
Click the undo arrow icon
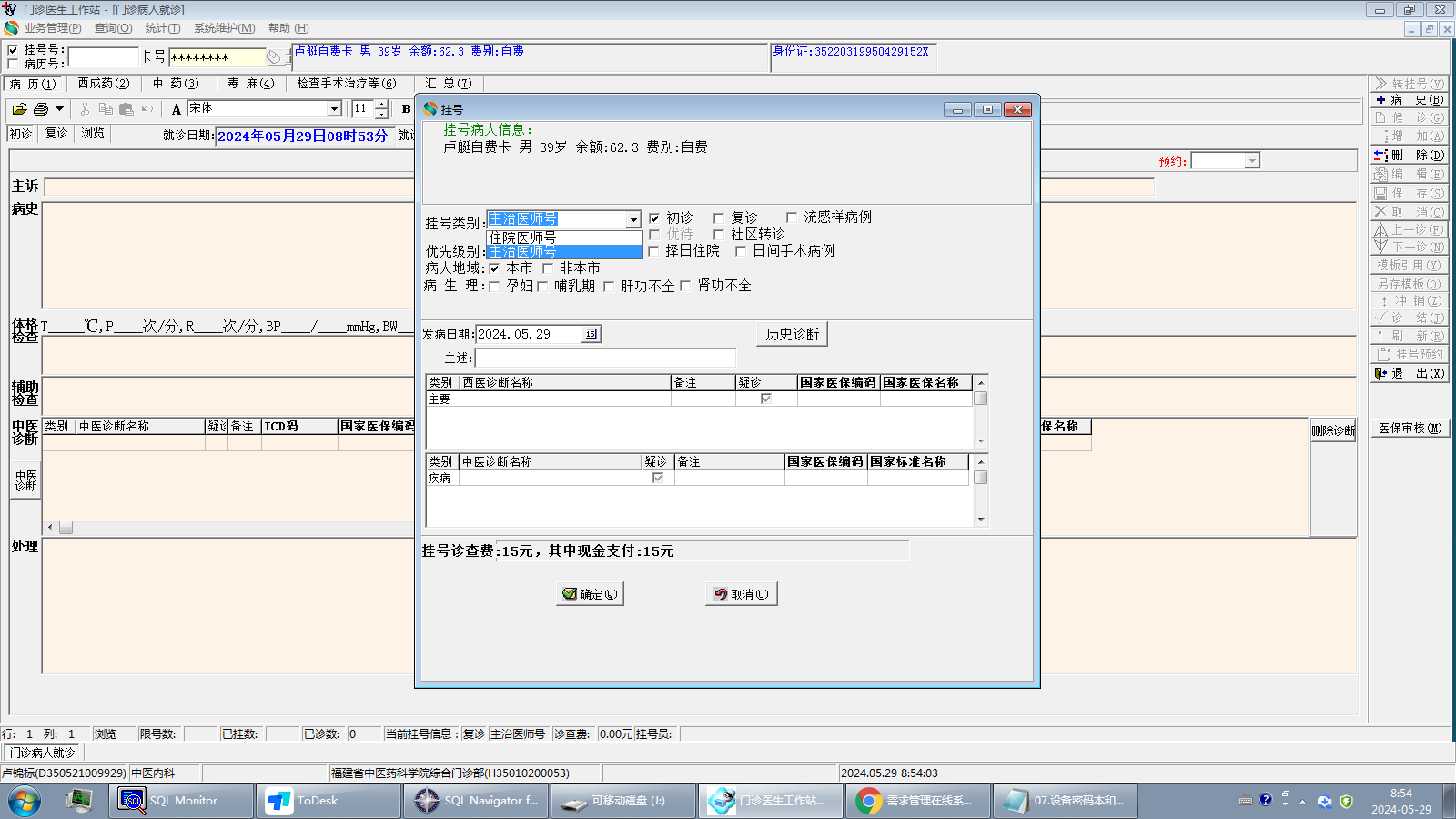147,109
